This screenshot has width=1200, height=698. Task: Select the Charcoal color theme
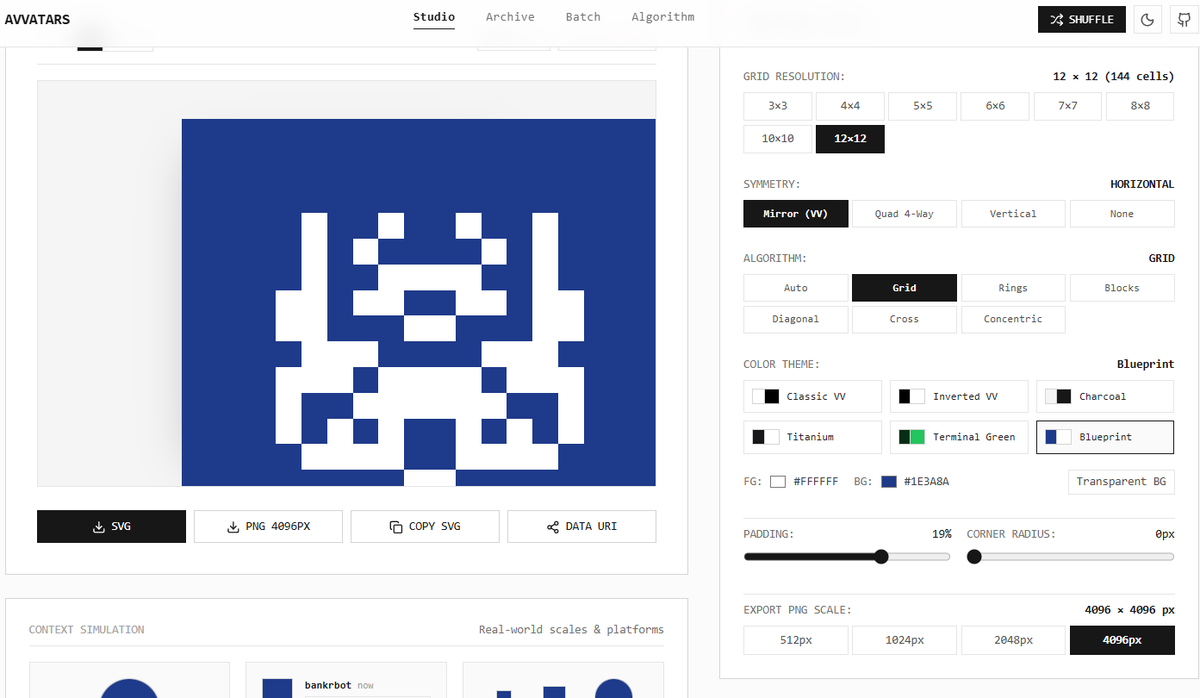point(1105,397)
